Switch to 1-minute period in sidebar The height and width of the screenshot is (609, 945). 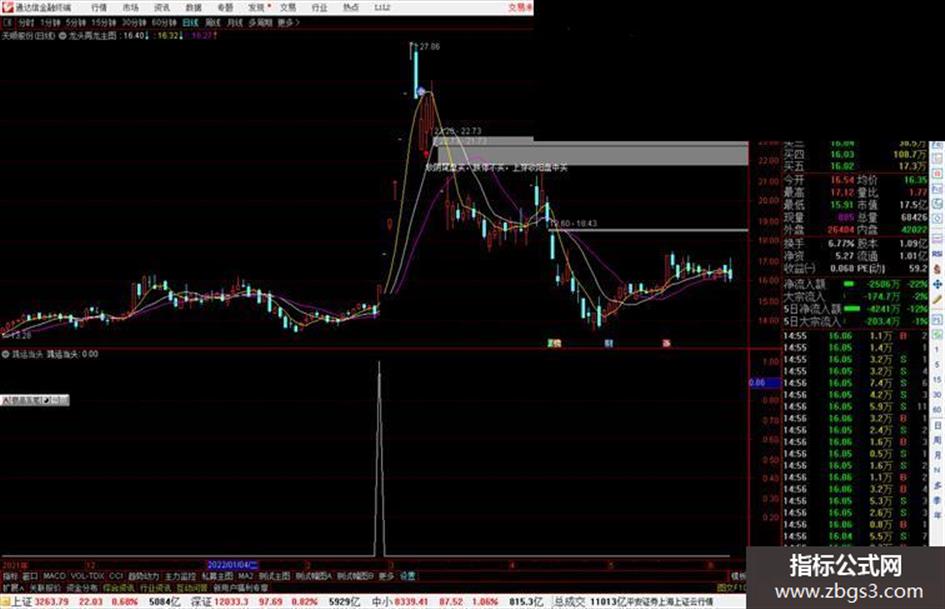pos(937,349)
